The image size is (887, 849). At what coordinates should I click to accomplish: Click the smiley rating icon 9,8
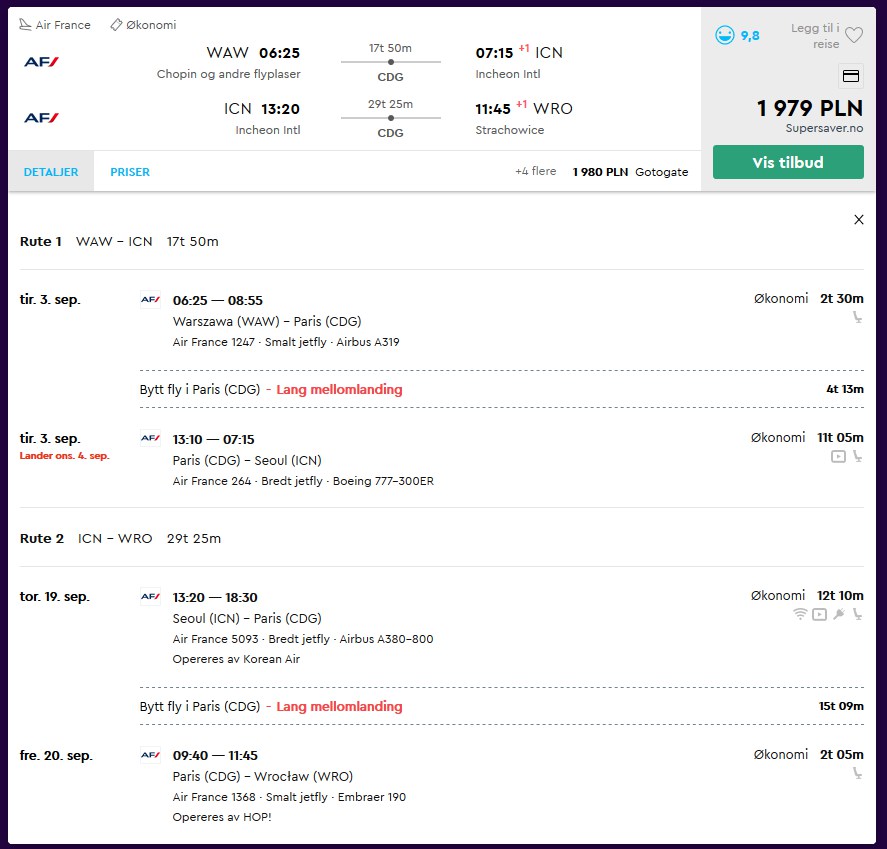[725, 35]
